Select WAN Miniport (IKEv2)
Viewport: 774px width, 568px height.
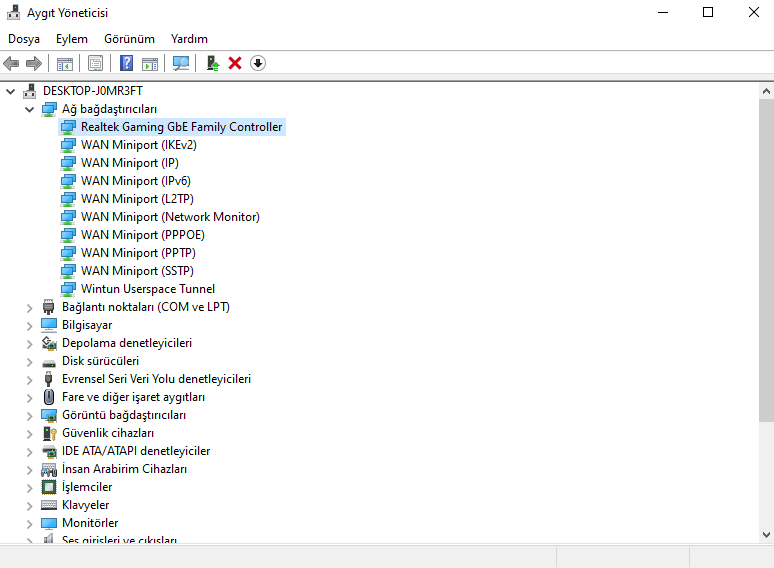point(139,145)
